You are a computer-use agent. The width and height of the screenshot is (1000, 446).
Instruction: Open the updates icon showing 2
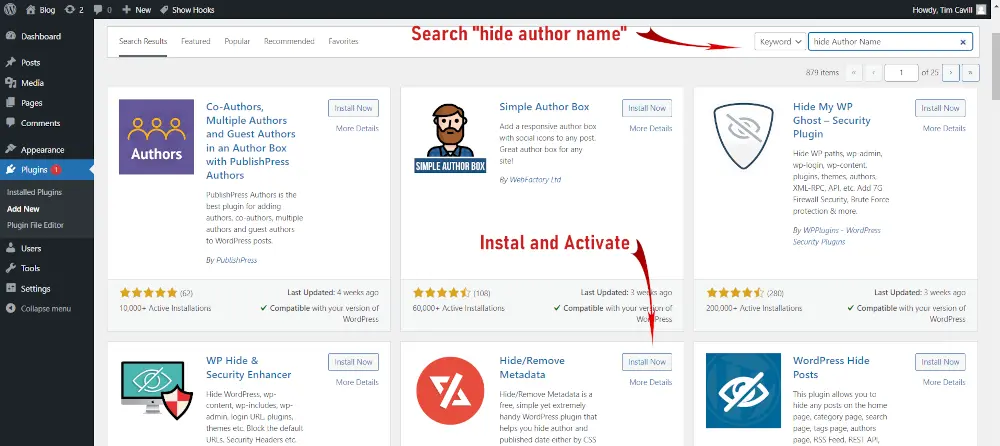point(74,10)
